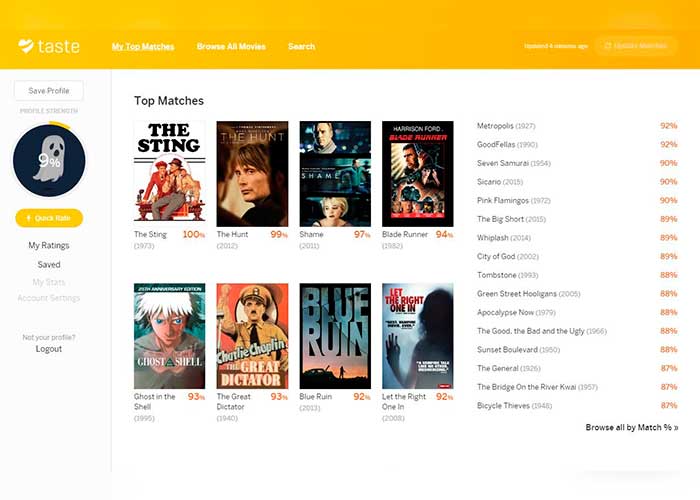Expand Browse all by Match % link
The height and width of the screenshot is (500, 700).
point(631,427)
